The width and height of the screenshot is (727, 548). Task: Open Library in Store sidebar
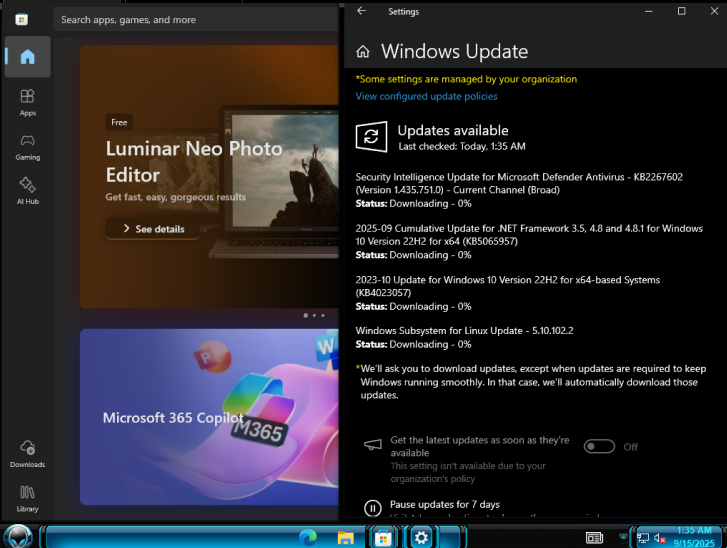point(27,498)
